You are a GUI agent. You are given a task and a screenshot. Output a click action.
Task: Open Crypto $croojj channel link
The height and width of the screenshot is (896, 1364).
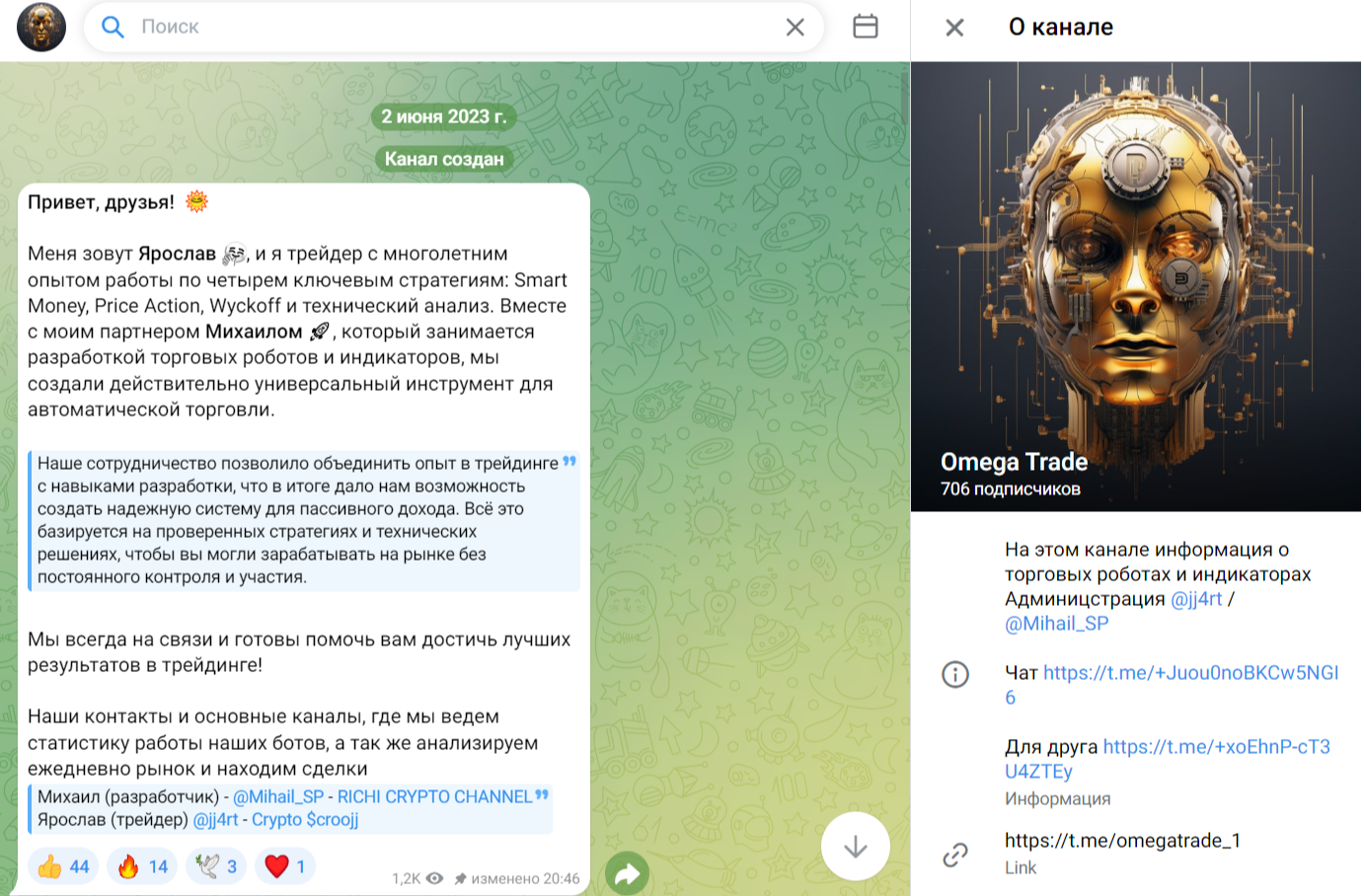tap(305, 819)
